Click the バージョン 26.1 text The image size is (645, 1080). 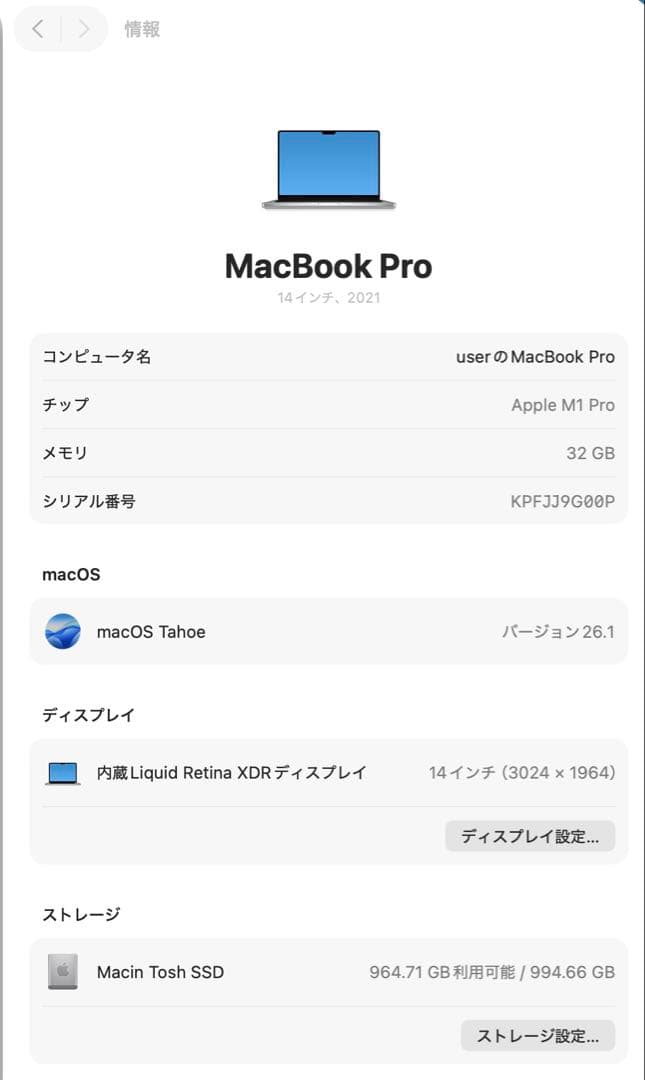pyautogui.click(x=558, y=632)
